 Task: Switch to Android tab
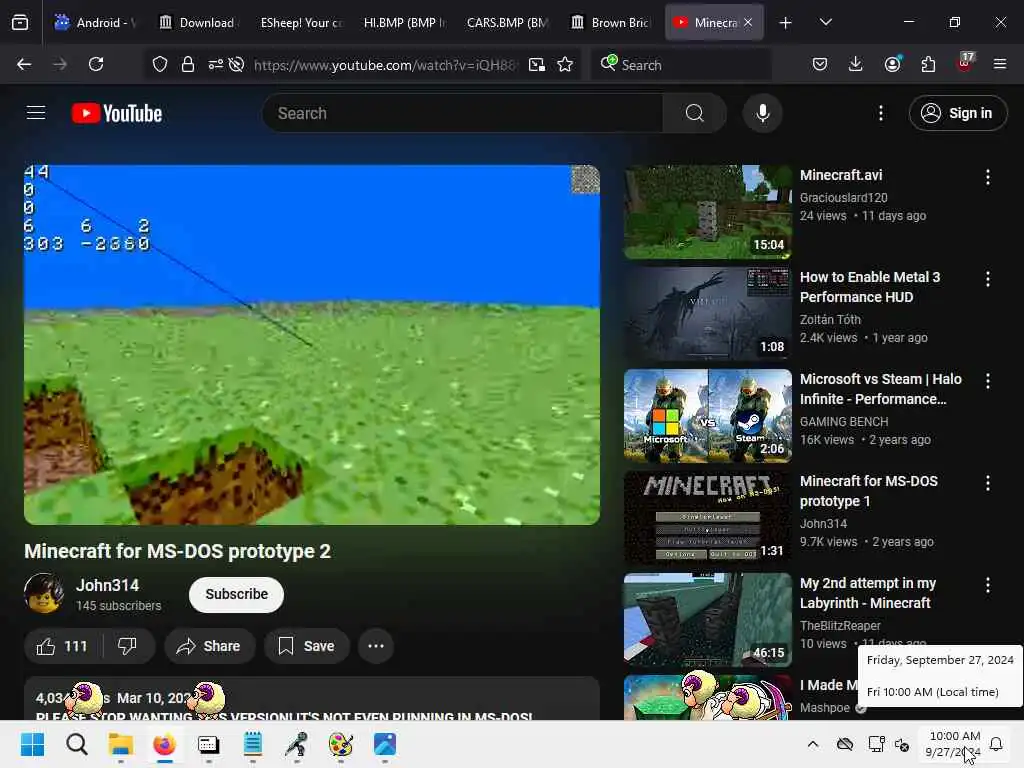click(96, 22)
